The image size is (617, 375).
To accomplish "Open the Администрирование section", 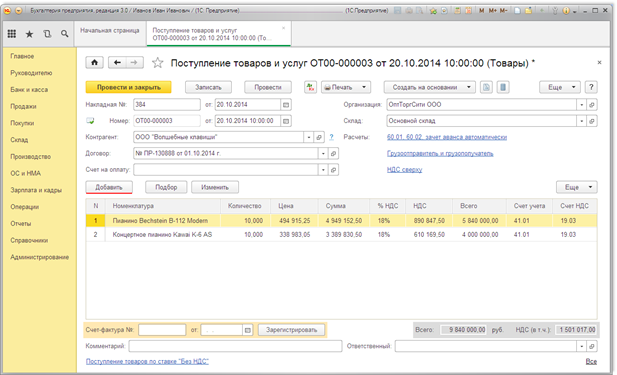I will 39,257.
